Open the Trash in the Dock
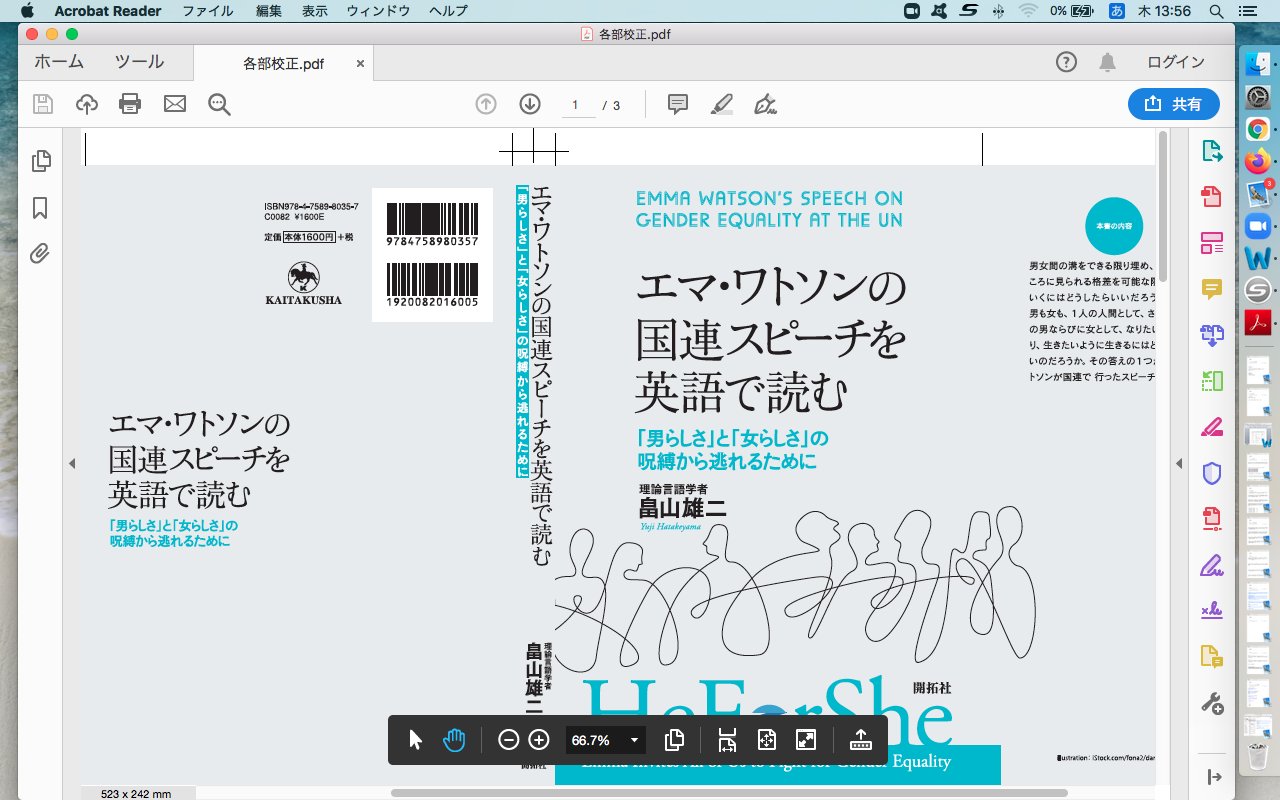 click(1258, 756)
